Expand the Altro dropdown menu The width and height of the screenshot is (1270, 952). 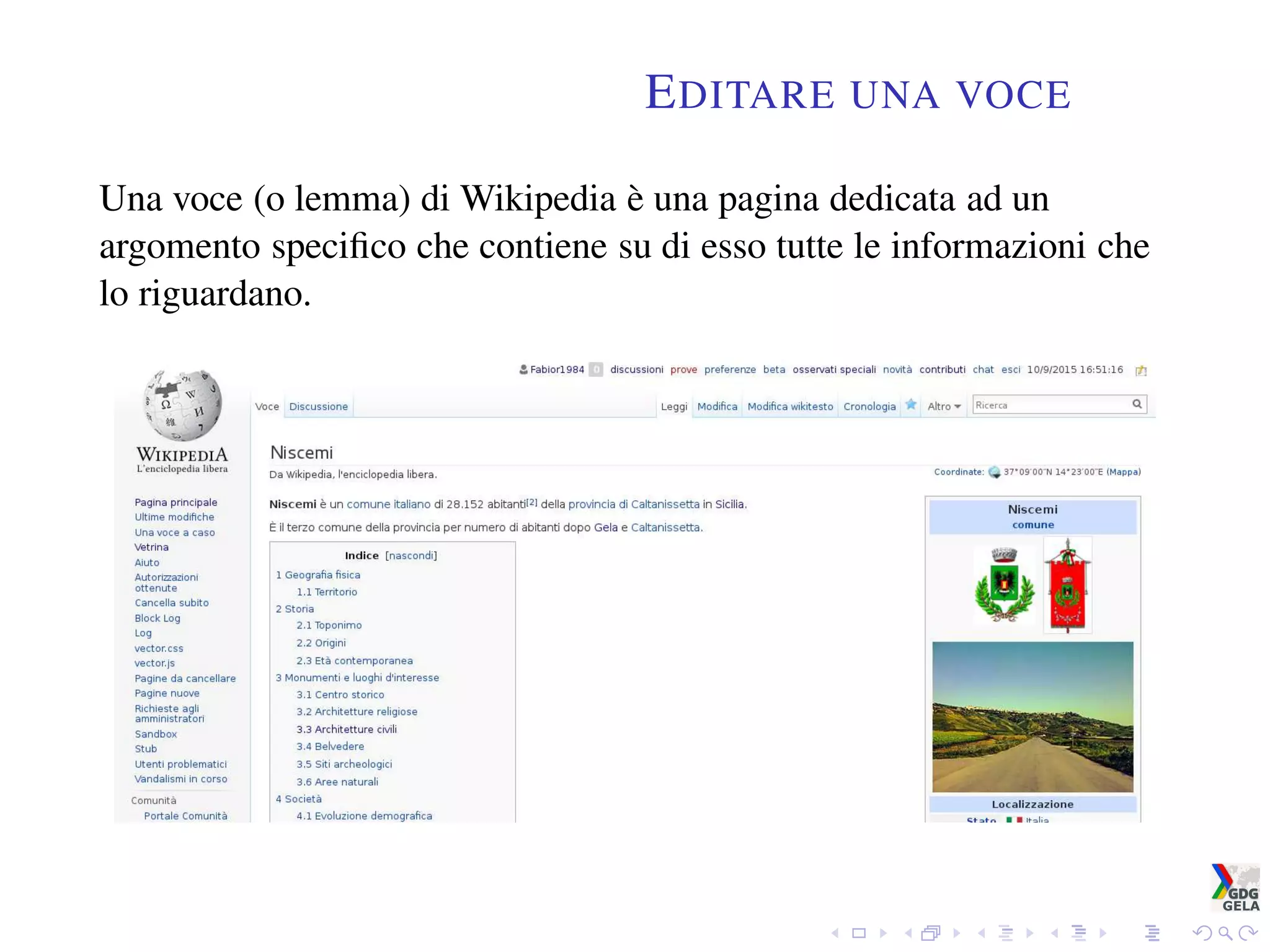[944, 407]
